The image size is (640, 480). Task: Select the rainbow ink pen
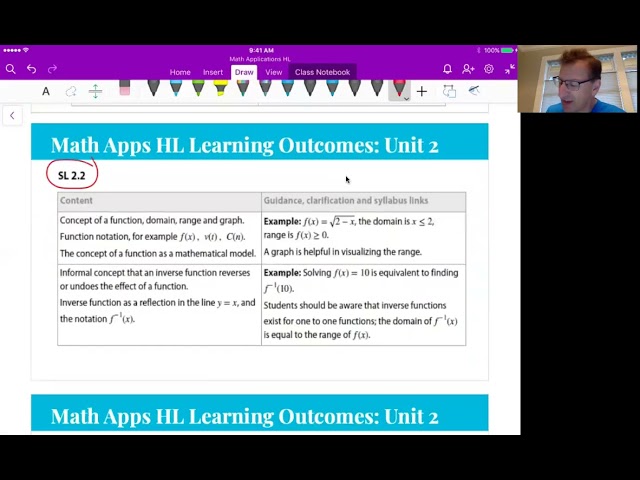coord(243,88)
